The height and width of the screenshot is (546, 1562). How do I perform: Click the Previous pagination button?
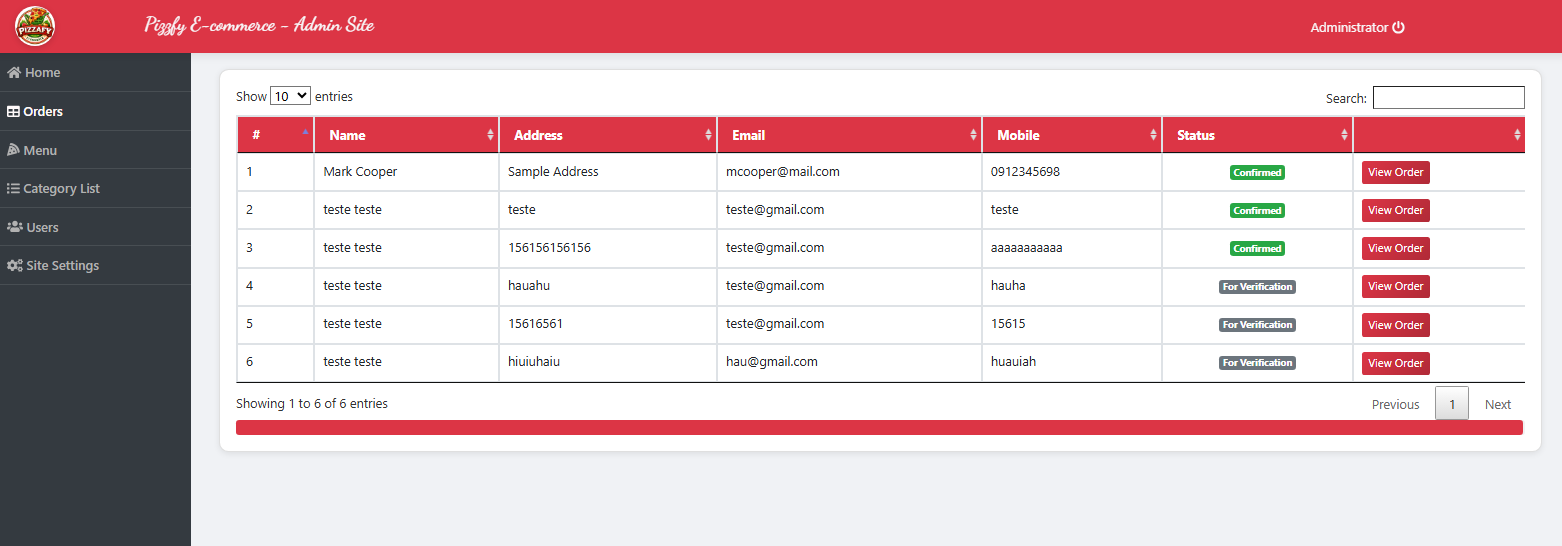(x=1395, y=404)
